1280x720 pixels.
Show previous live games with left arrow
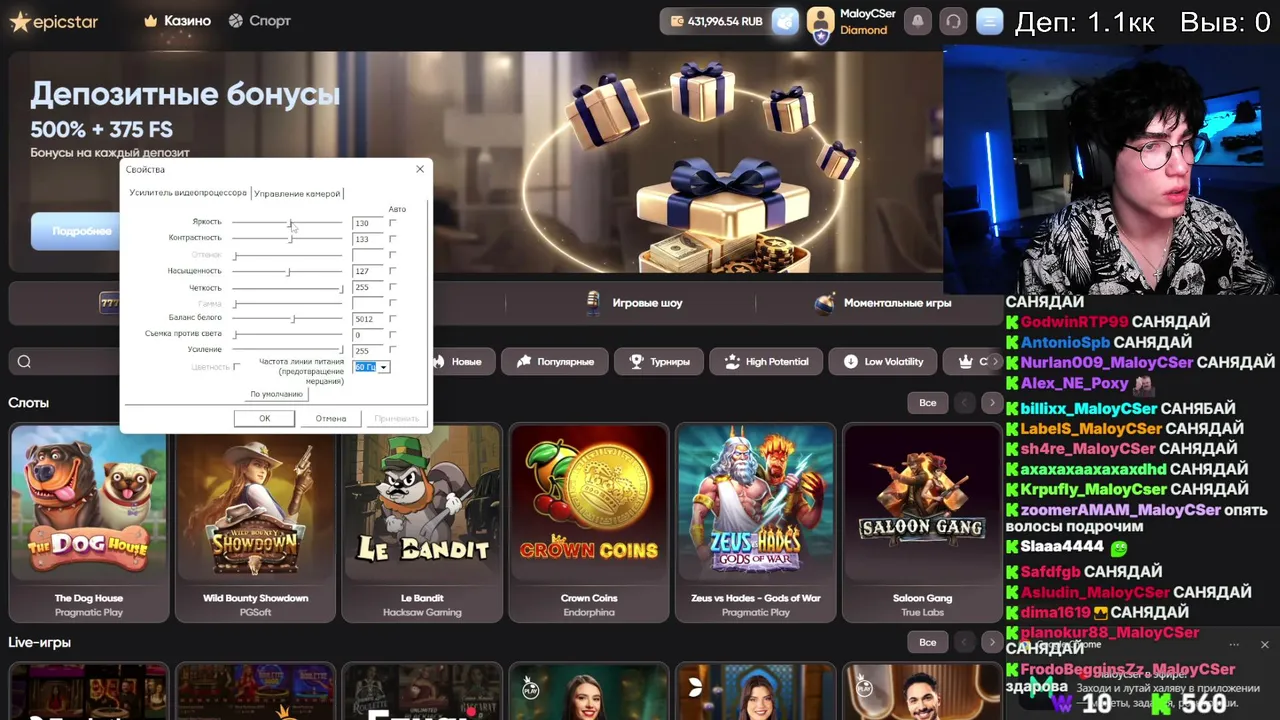point(964,642)
